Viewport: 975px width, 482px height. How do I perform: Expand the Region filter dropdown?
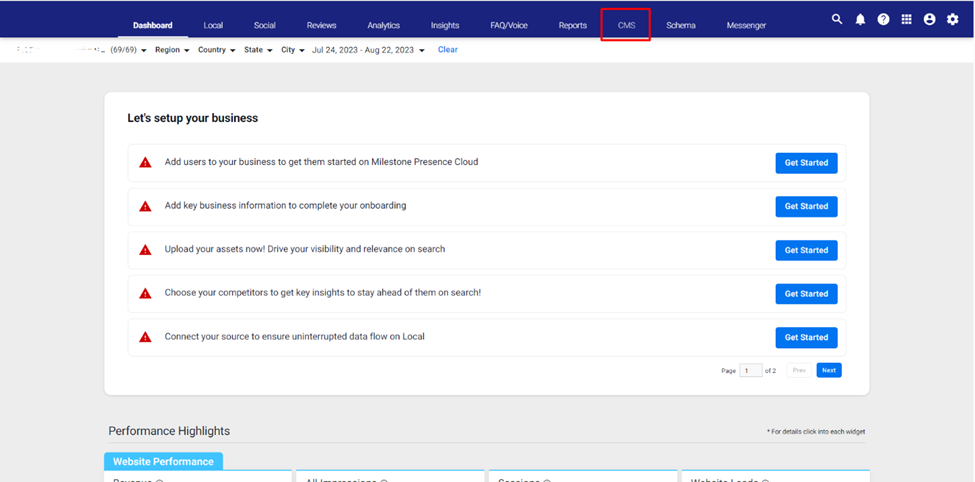coord(172,50)
